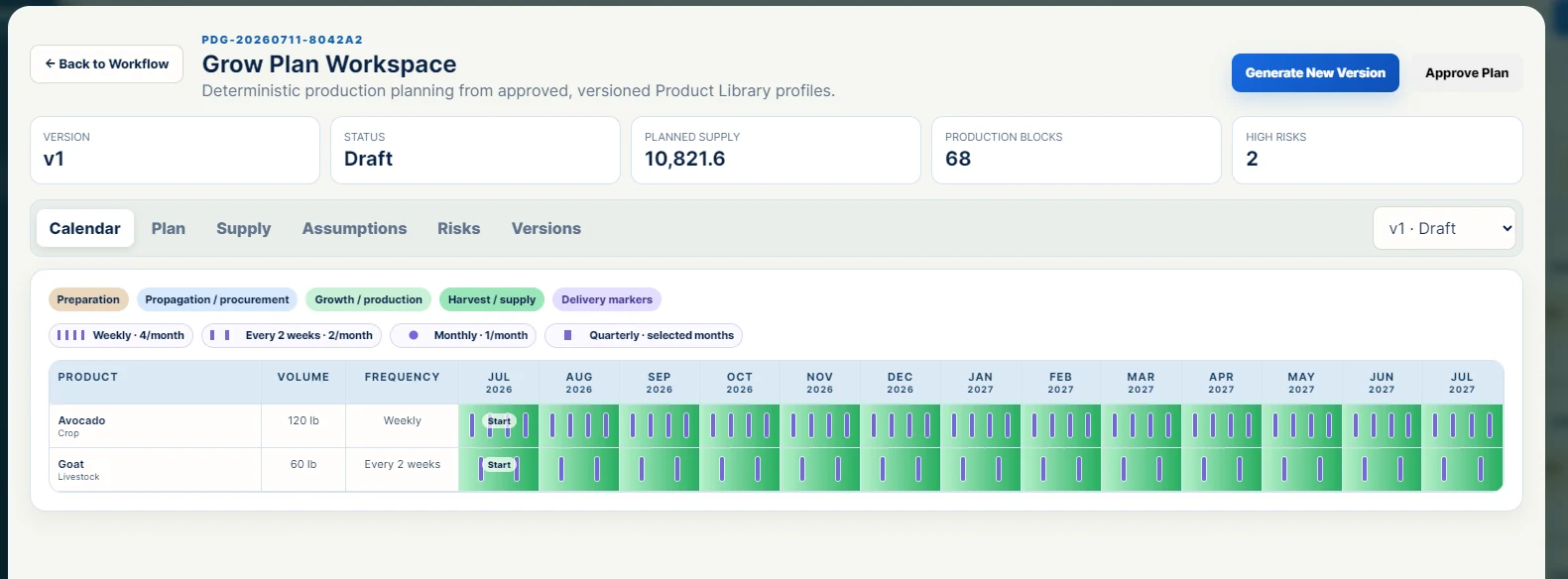Screen dimensions: 1568x579
Task: Click the Monthly · 1/month dot legend
Action: [463, 335]
